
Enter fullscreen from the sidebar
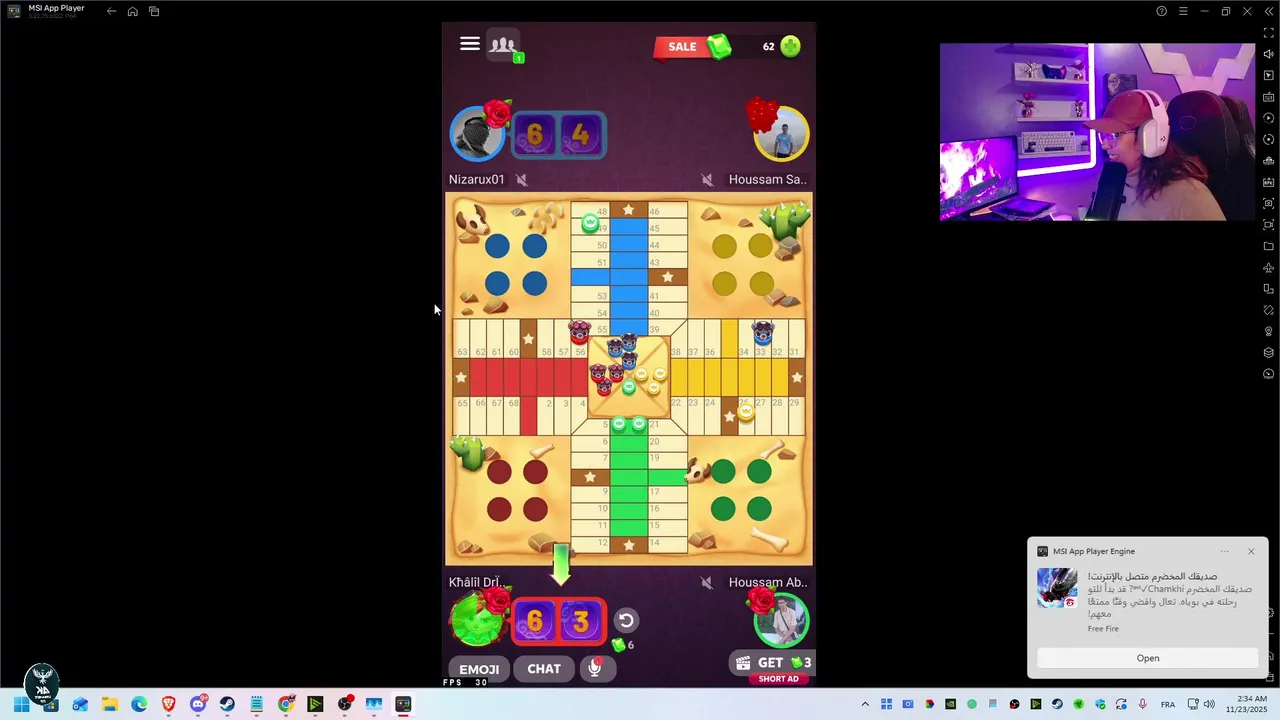coord(1268,33)
